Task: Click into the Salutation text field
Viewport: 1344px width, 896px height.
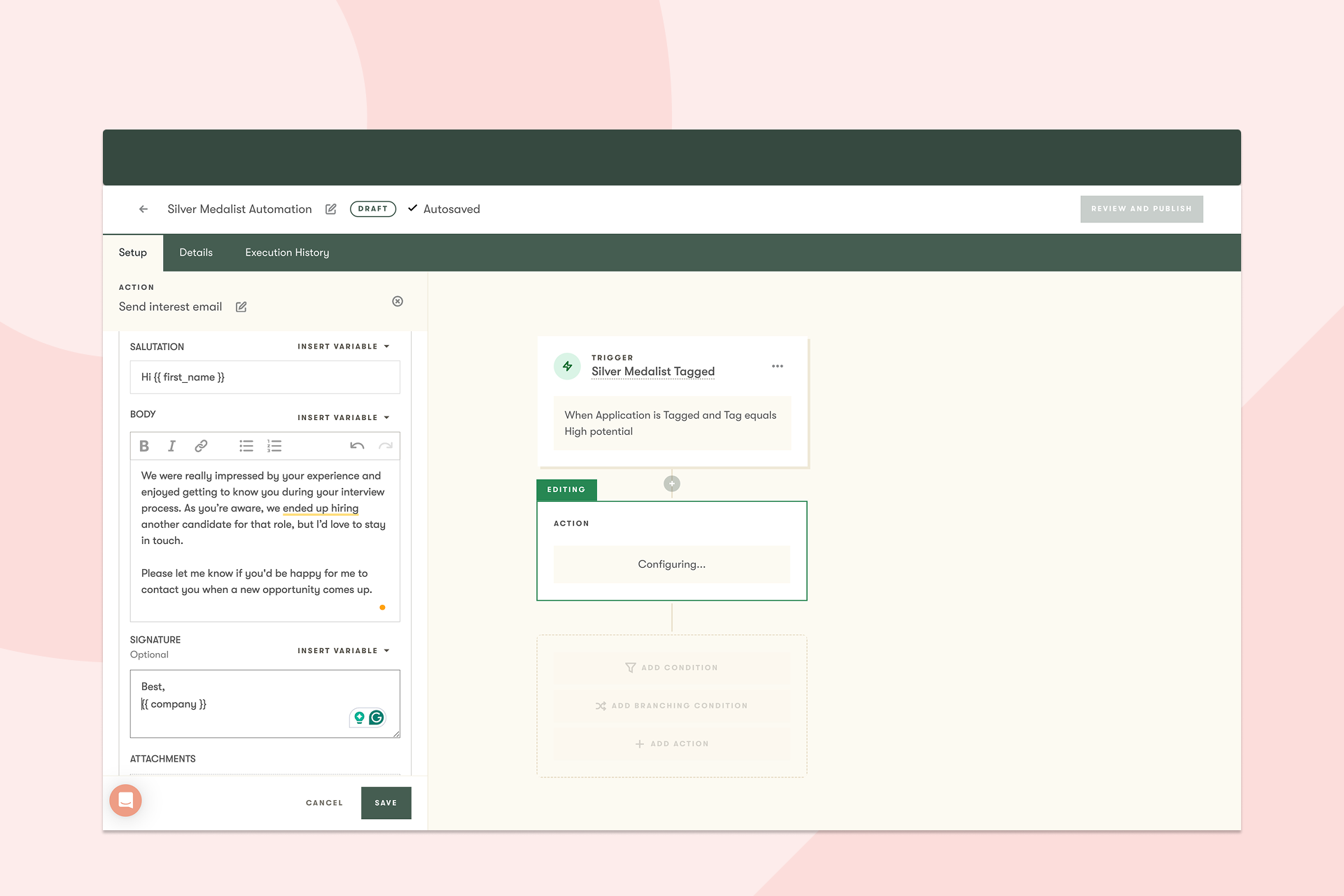Action: [265, 377]
